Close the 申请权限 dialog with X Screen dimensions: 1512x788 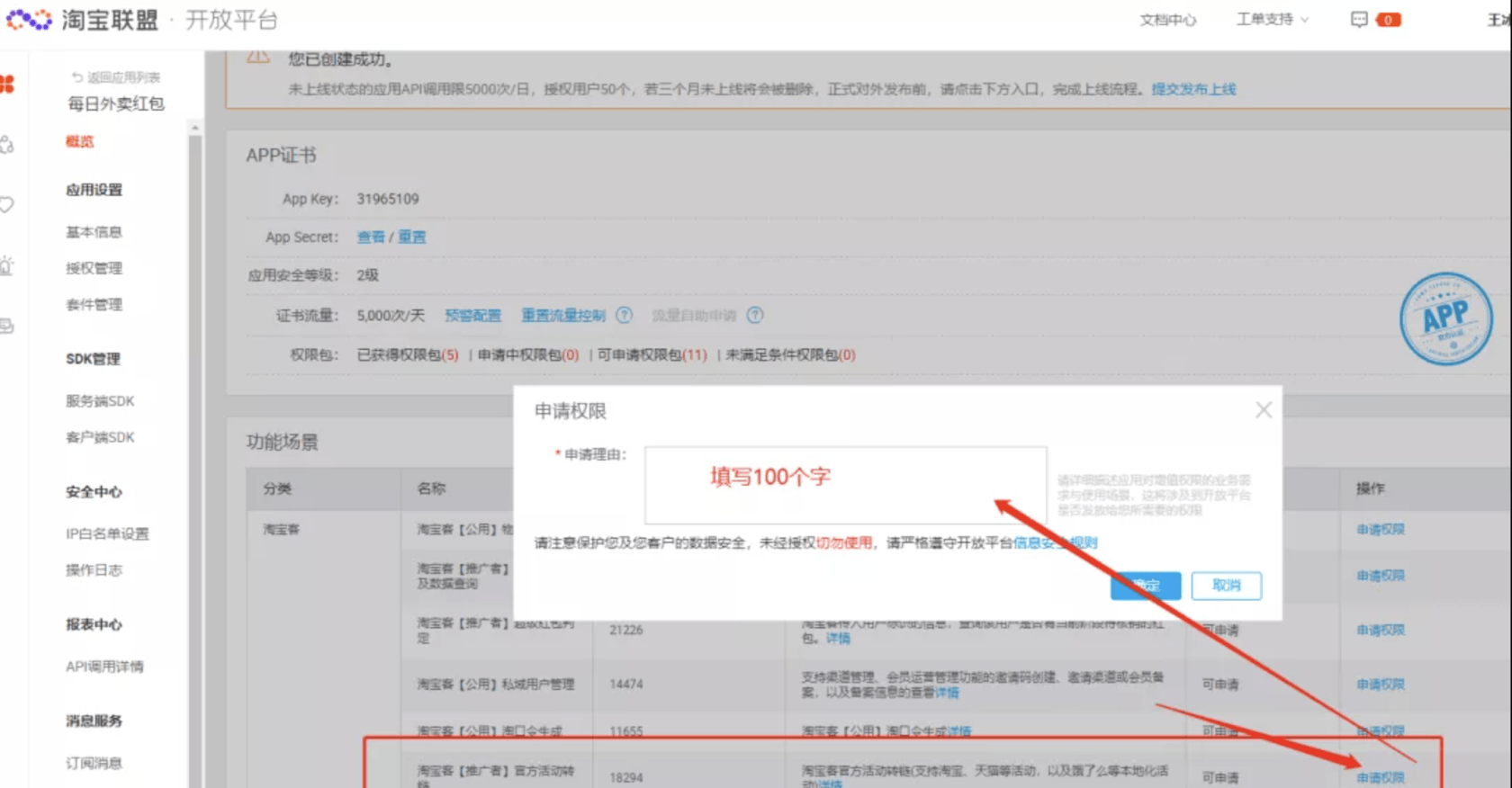(x=1264, y=410)
